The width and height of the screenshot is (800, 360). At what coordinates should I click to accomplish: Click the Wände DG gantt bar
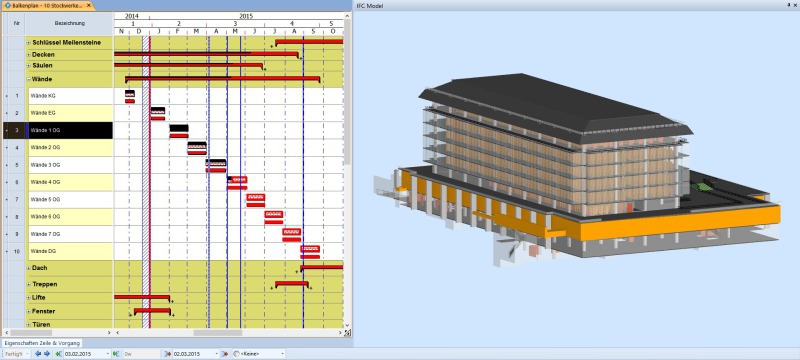pyautogui.click(x=310, y=252)
